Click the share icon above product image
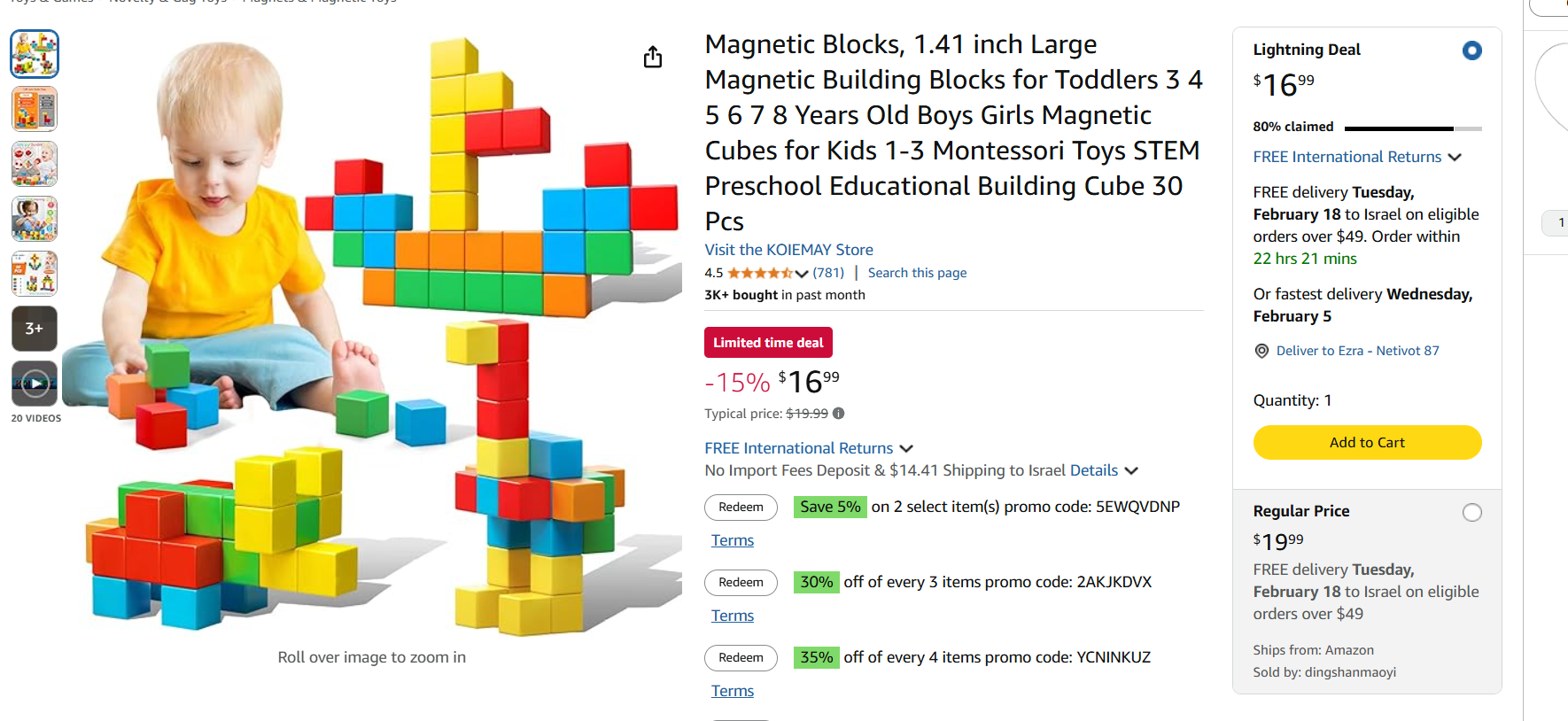This screenshot has width=1568, height=721. [653, 58]
